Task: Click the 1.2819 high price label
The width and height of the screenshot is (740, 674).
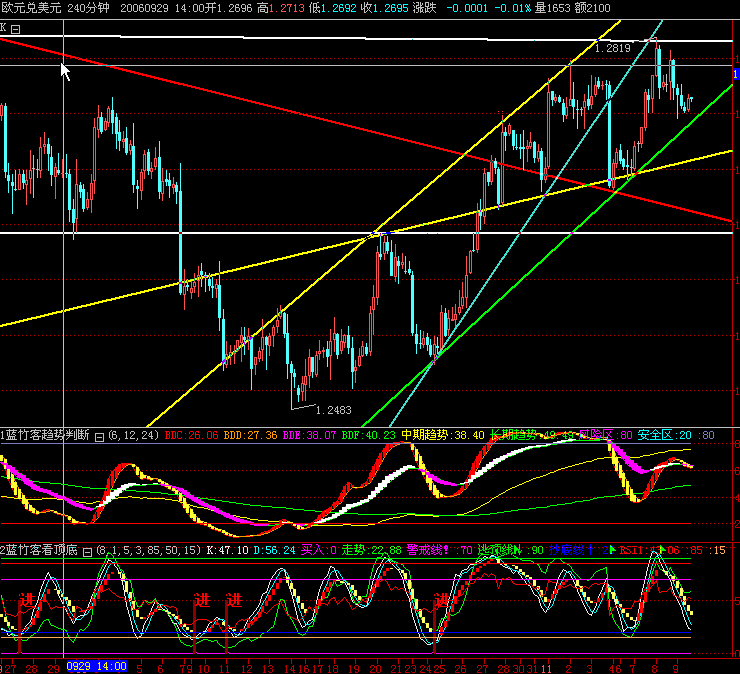Action: coord(612,48)
